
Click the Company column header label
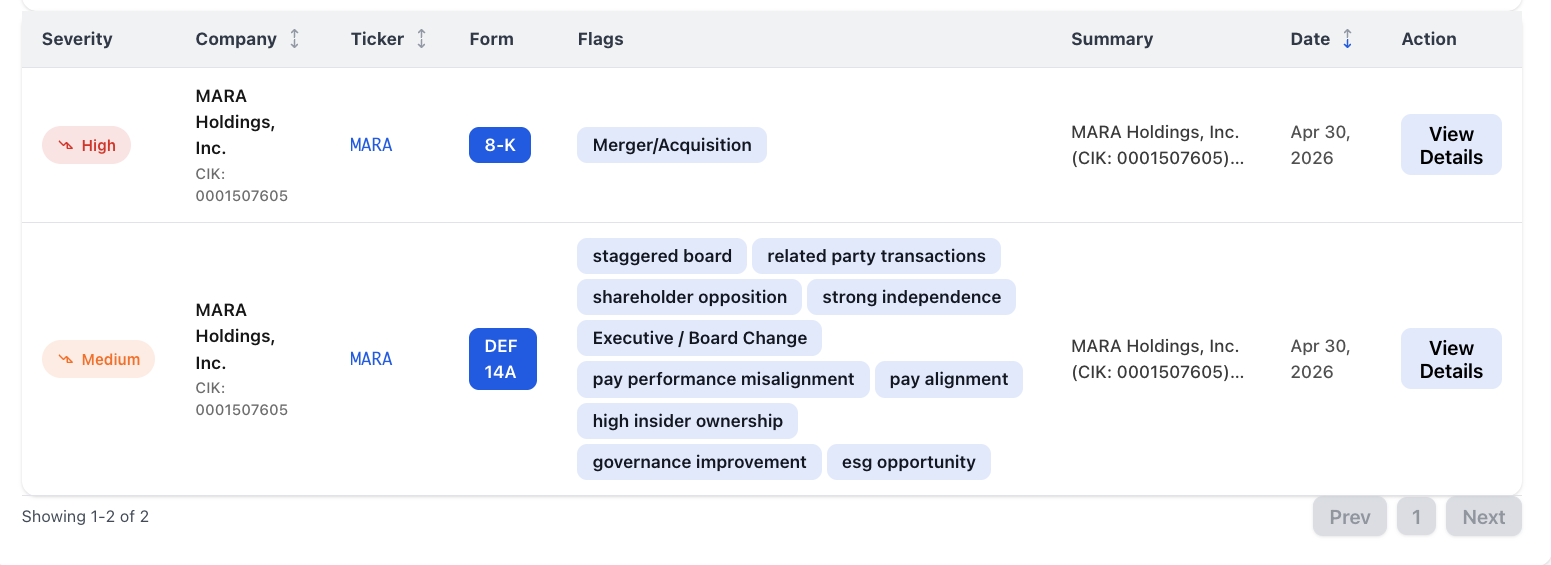pos(236,39)
